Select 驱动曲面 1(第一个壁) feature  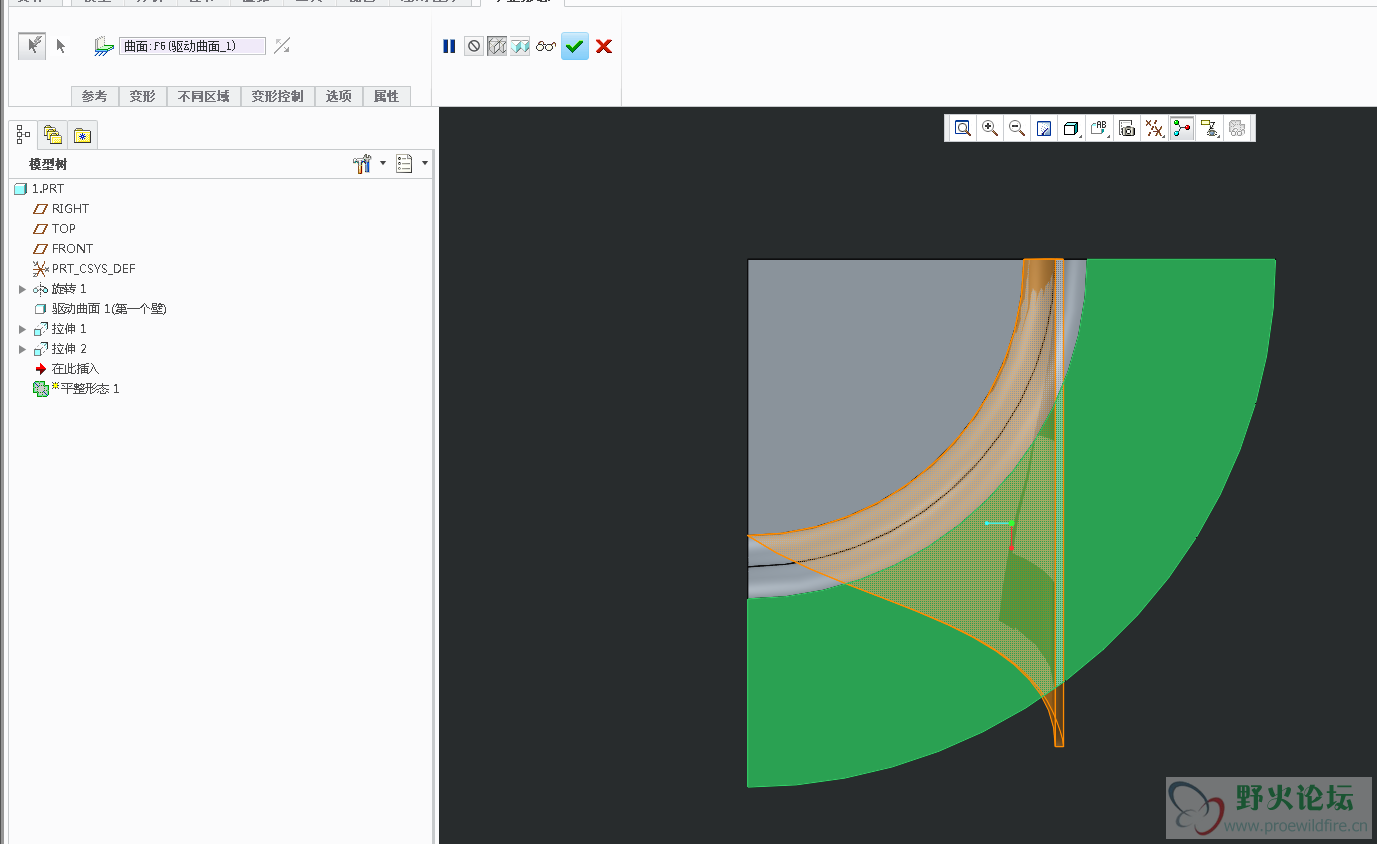(109, 309)
